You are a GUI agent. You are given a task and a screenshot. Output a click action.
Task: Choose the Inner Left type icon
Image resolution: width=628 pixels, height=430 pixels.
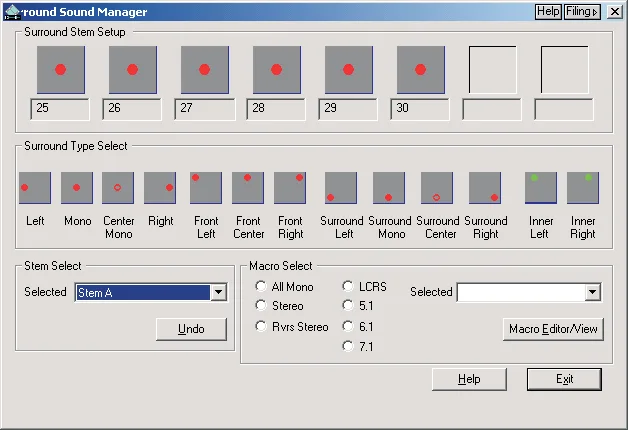pos(541,188)
